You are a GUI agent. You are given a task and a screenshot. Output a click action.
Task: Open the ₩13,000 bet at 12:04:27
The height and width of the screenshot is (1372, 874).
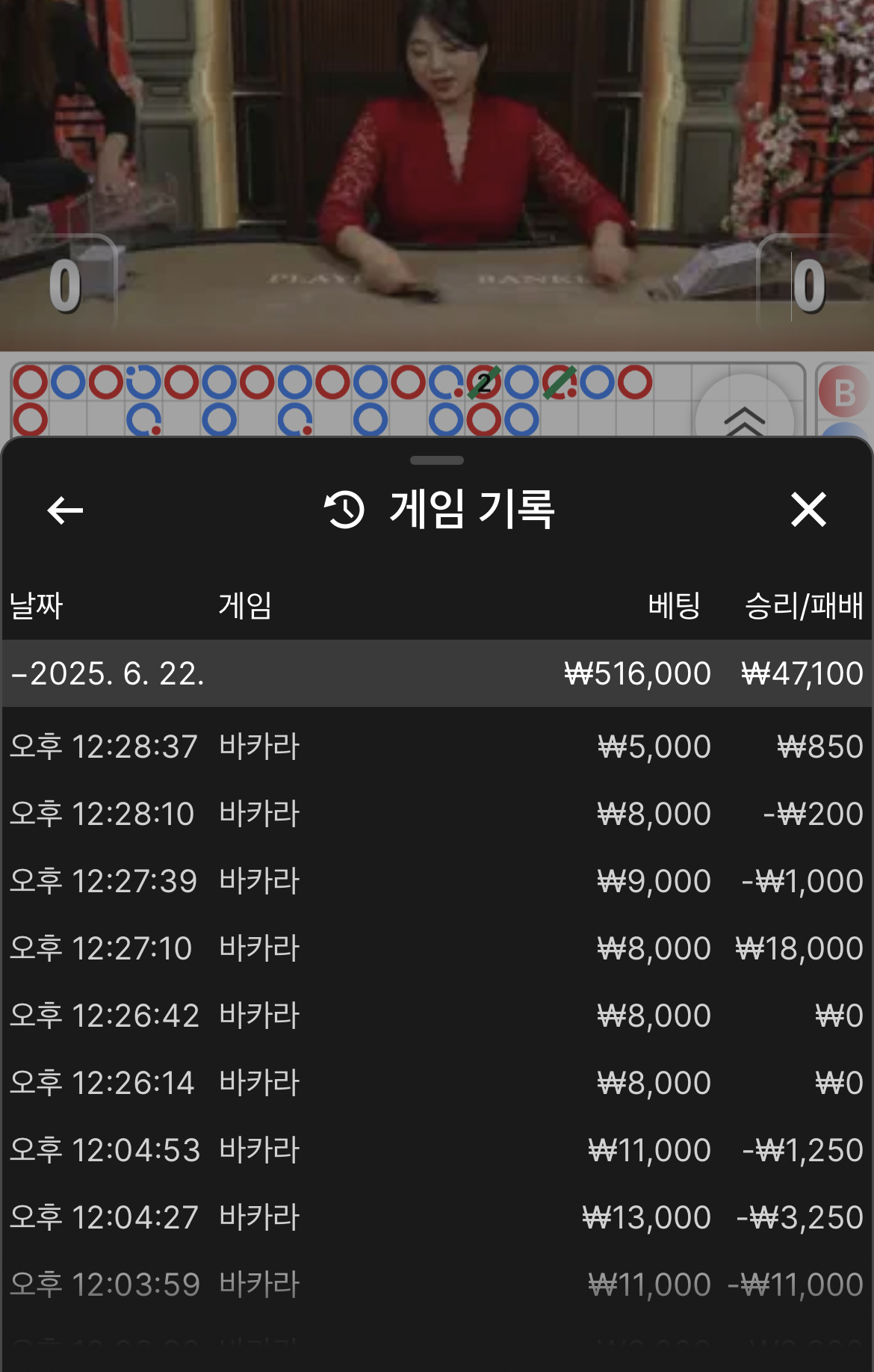(437, 1217)
